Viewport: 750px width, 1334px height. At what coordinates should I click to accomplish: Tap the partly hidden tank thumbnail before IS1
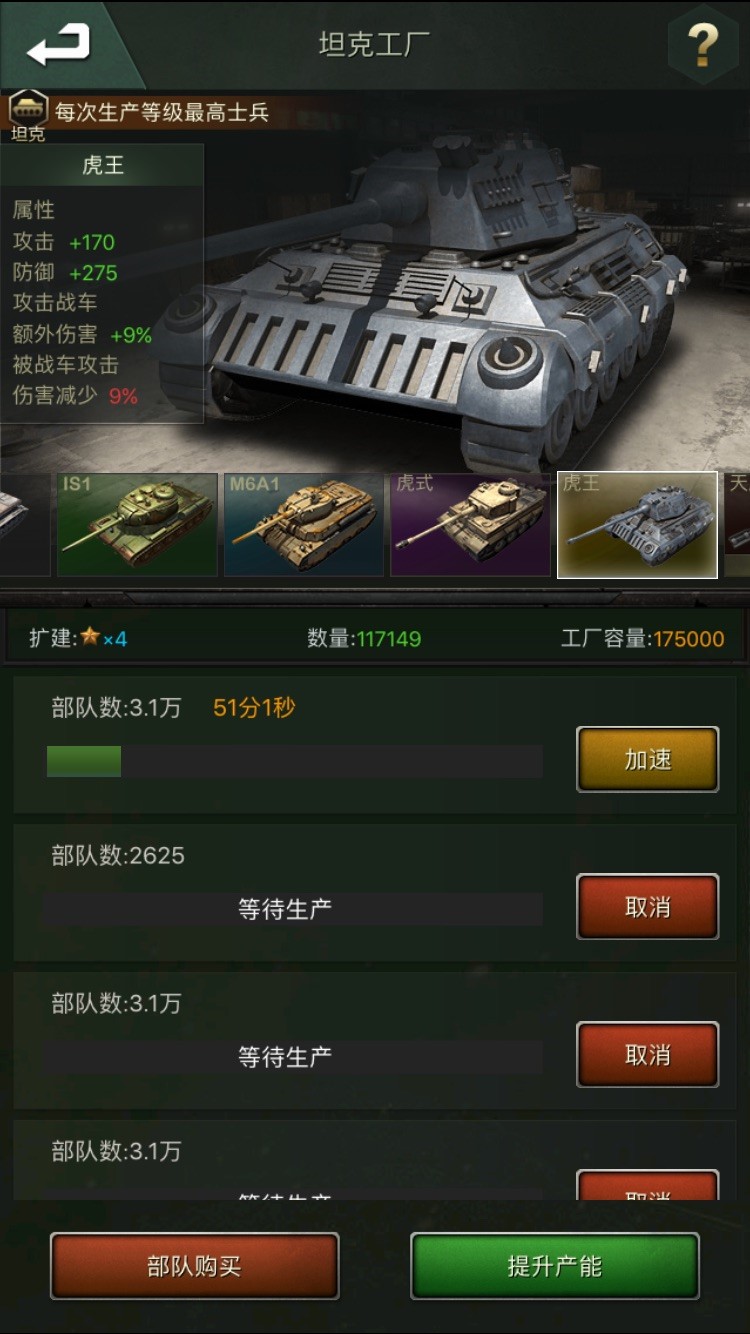coord(25,525)
